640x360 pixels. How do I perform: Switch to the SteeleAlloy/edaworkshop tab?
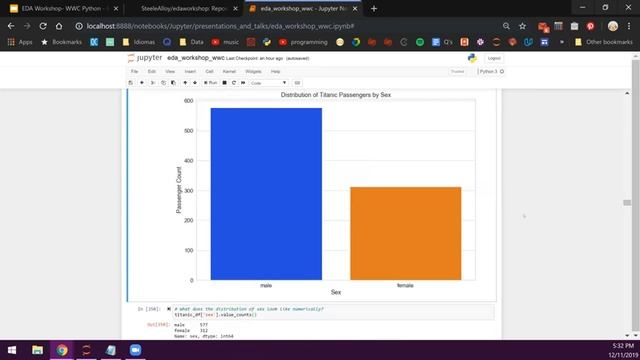point(184,9)
